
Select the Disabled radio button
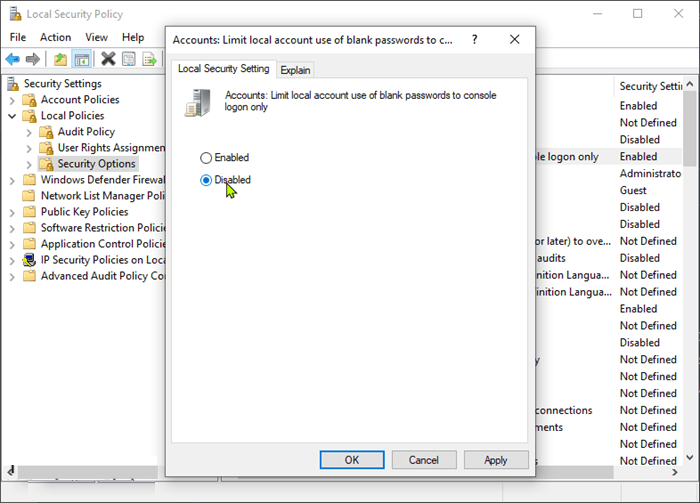tap(206, 180)
